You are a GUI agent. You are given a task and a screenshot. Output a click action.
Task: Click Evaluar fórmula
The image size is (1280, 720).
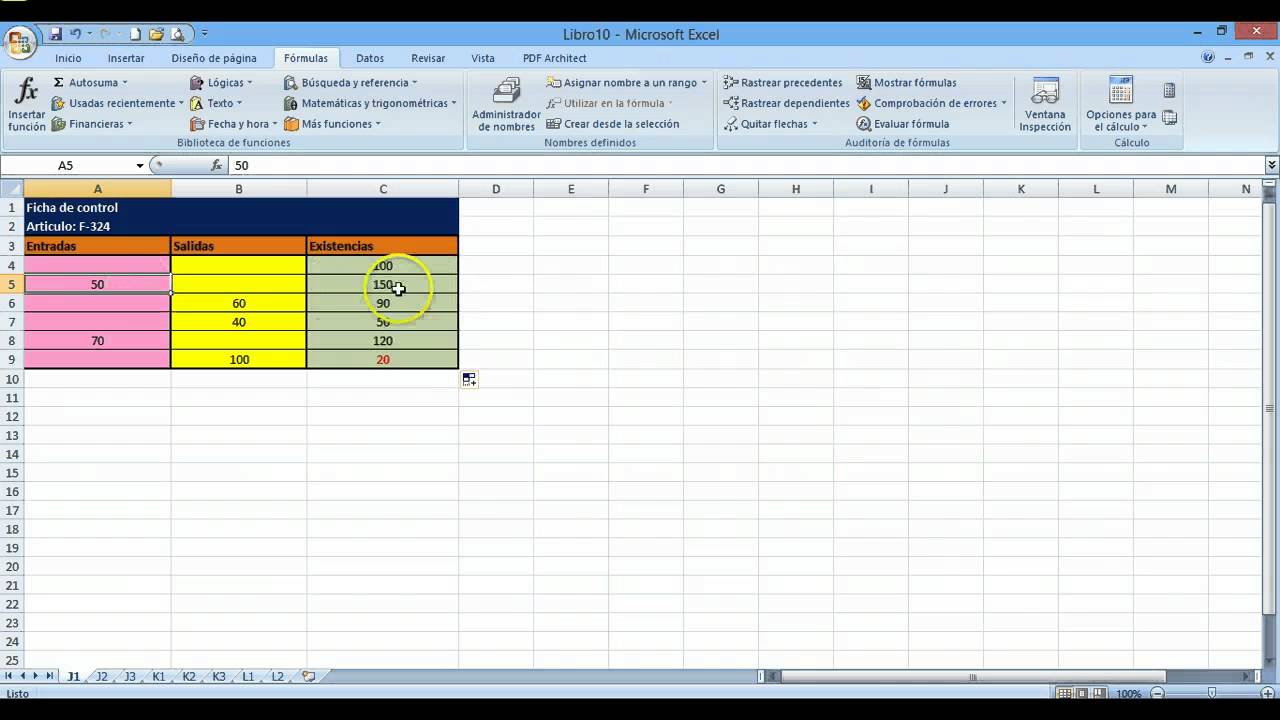point(903,124)
